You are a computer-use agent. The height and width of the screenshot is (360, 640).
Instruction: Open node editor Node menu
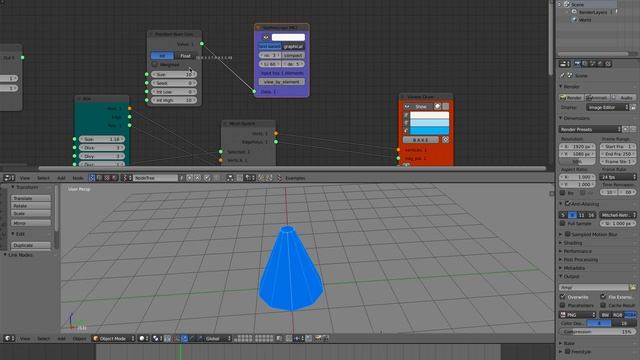click(78, 178)
